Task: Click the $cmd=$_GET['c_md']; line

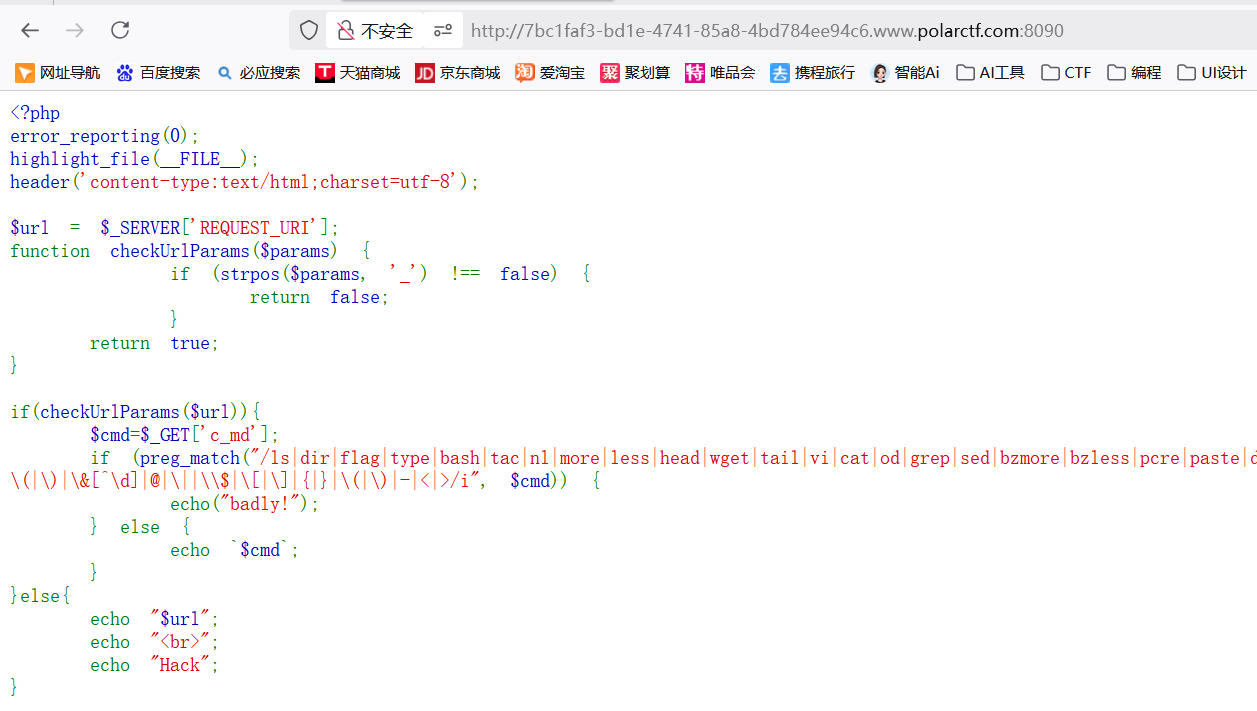Action: coord(185,435)
